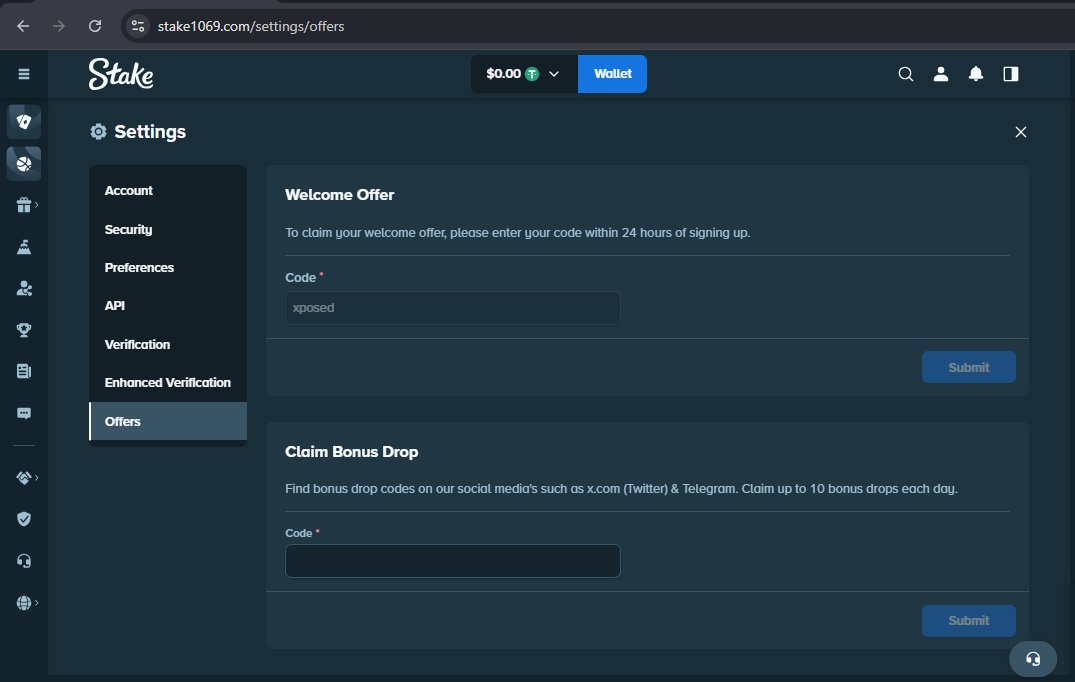Screen dimensions: 1075x682
Task: Expand the chevron beside the globe icon
Action: [x=36, y=602]
